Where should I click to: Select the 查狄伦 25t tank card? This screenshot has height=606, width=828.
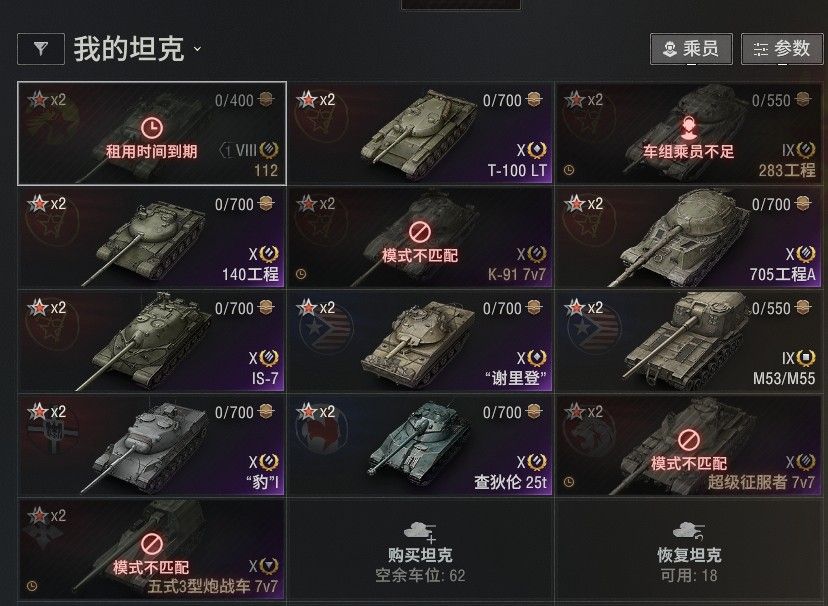pos(420,445)
